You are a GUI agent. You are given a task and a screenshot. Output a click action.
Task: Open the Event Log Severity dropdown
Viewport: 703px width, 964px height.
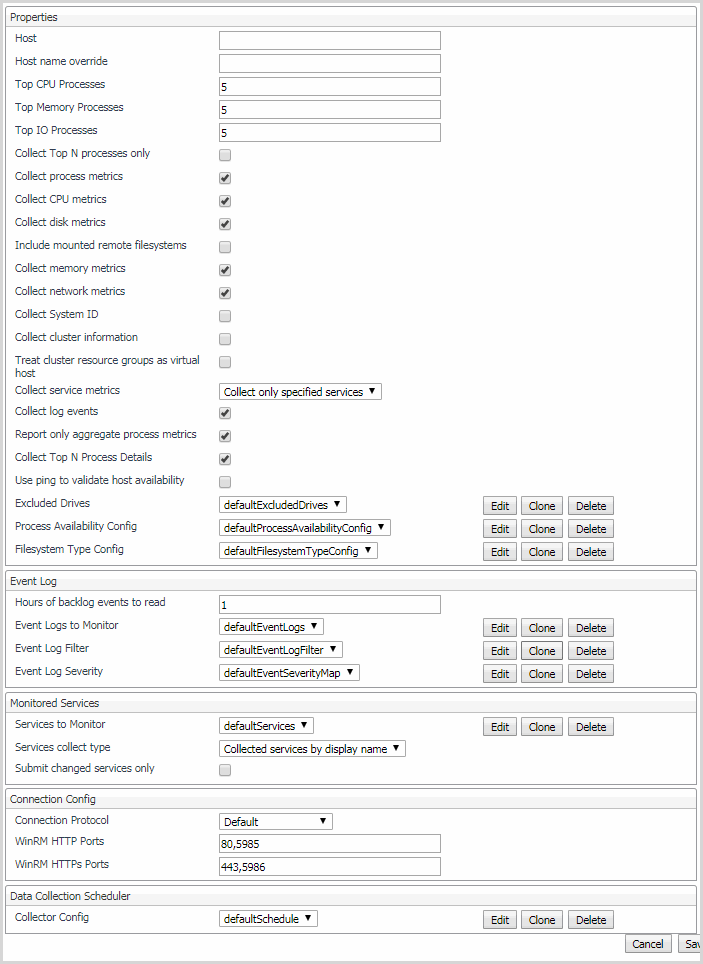pos(289,673)
